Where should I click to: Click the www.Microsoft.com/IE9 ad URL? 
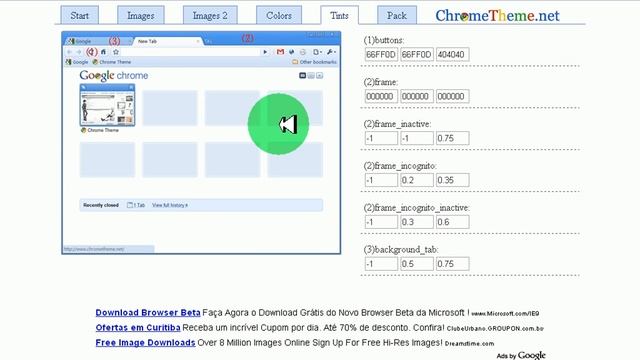(x=505, y=313)
